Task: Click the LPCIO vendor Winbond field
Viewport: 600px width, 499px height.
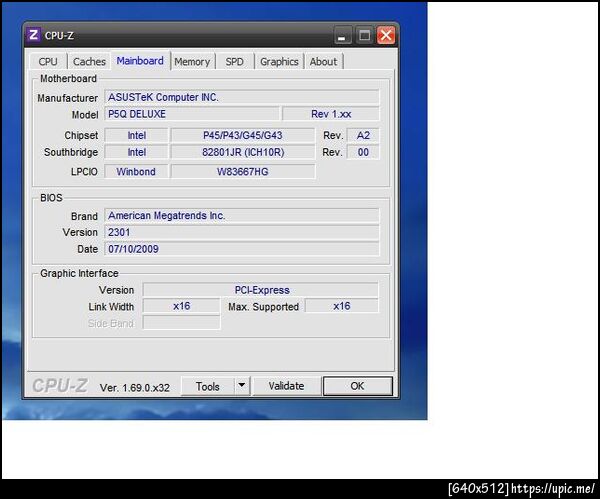Action: [x=136, y=171]
